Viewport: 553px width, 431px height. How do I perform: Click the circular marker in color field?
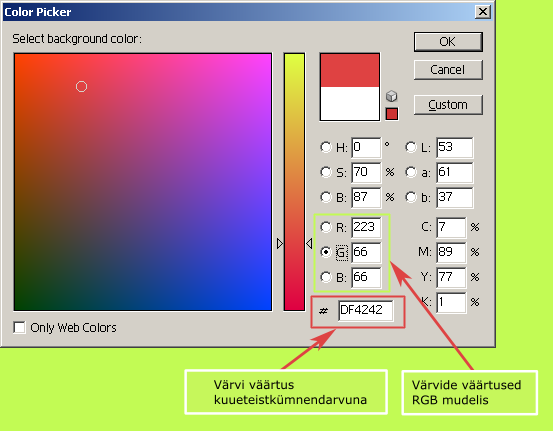point(81,86)
